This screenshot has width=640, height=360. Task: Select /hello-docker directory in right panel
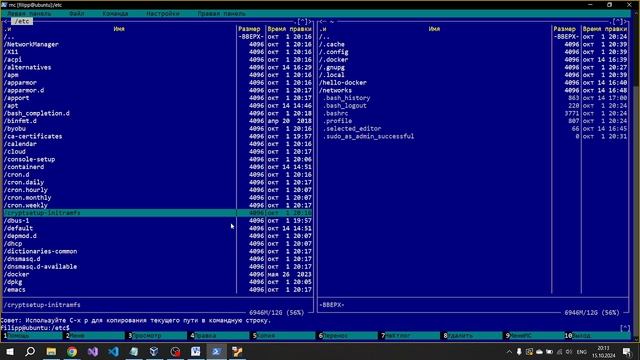click(473, 82)
